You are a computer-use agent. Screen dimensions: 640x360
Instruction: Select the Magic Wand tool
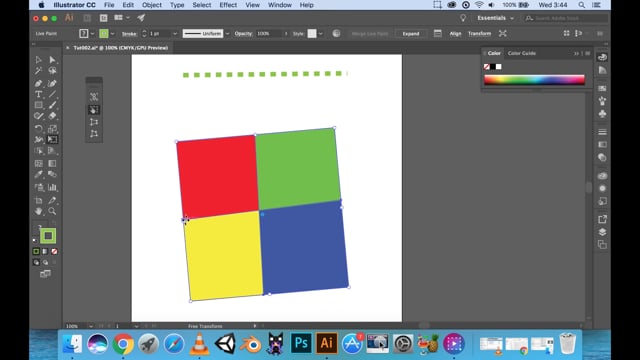click(38, 71)
